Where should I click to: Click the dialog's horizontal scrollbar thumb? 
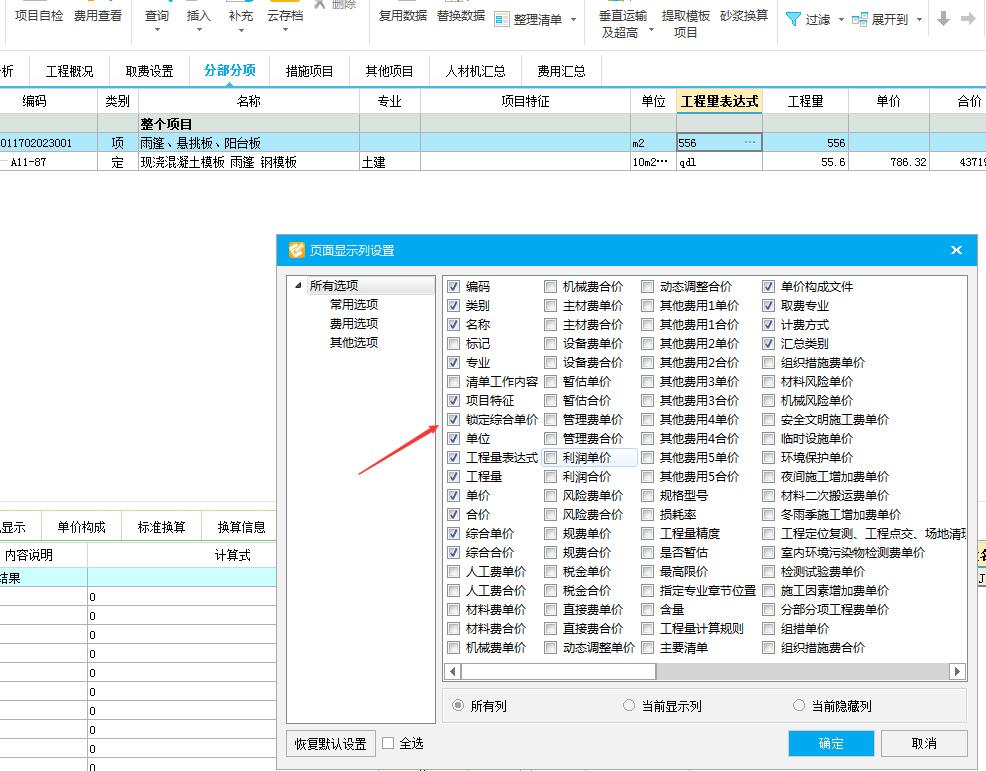click(558, 671)
